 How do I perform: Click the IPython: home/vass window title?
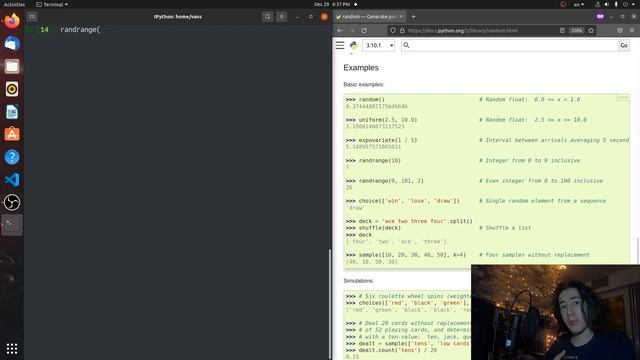pyautogui.click(x=178, y=17)
